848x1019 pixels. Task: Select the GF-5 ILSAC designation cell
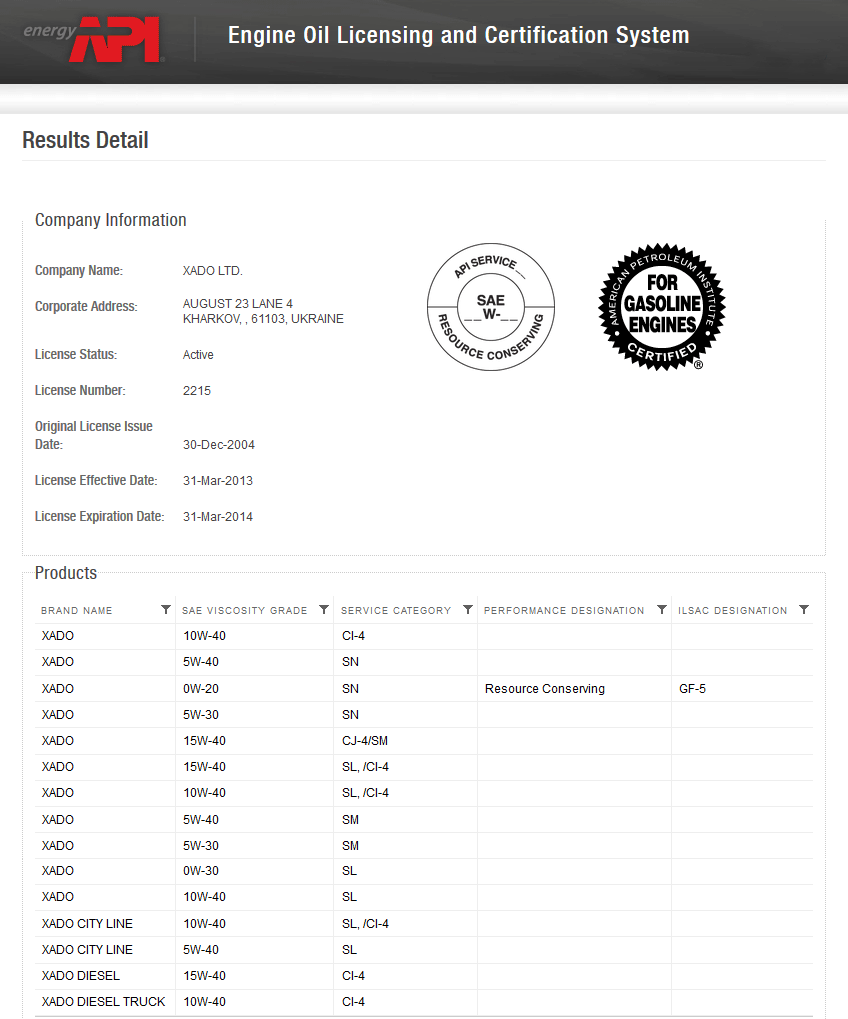(x=692, y=689)
